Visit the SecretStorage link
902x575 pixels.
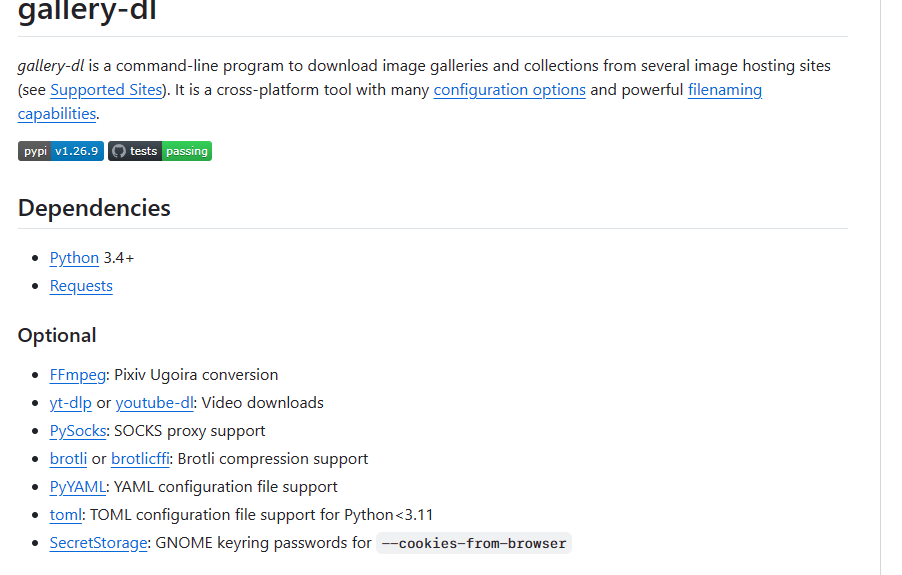(99, 543)
